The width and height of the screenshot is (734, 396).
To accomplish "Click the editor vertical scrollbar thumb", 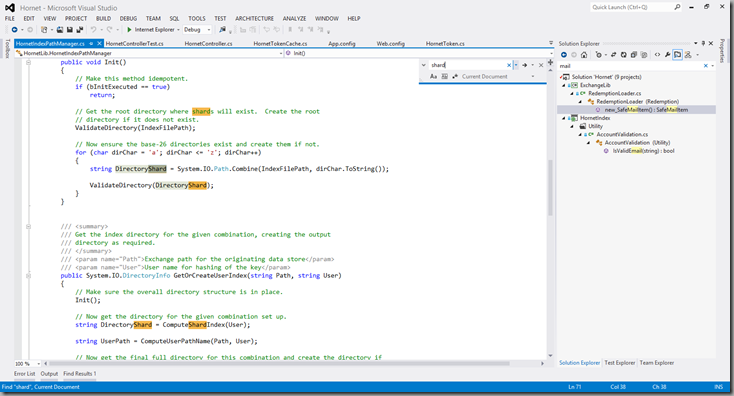I will pos(550,187).
